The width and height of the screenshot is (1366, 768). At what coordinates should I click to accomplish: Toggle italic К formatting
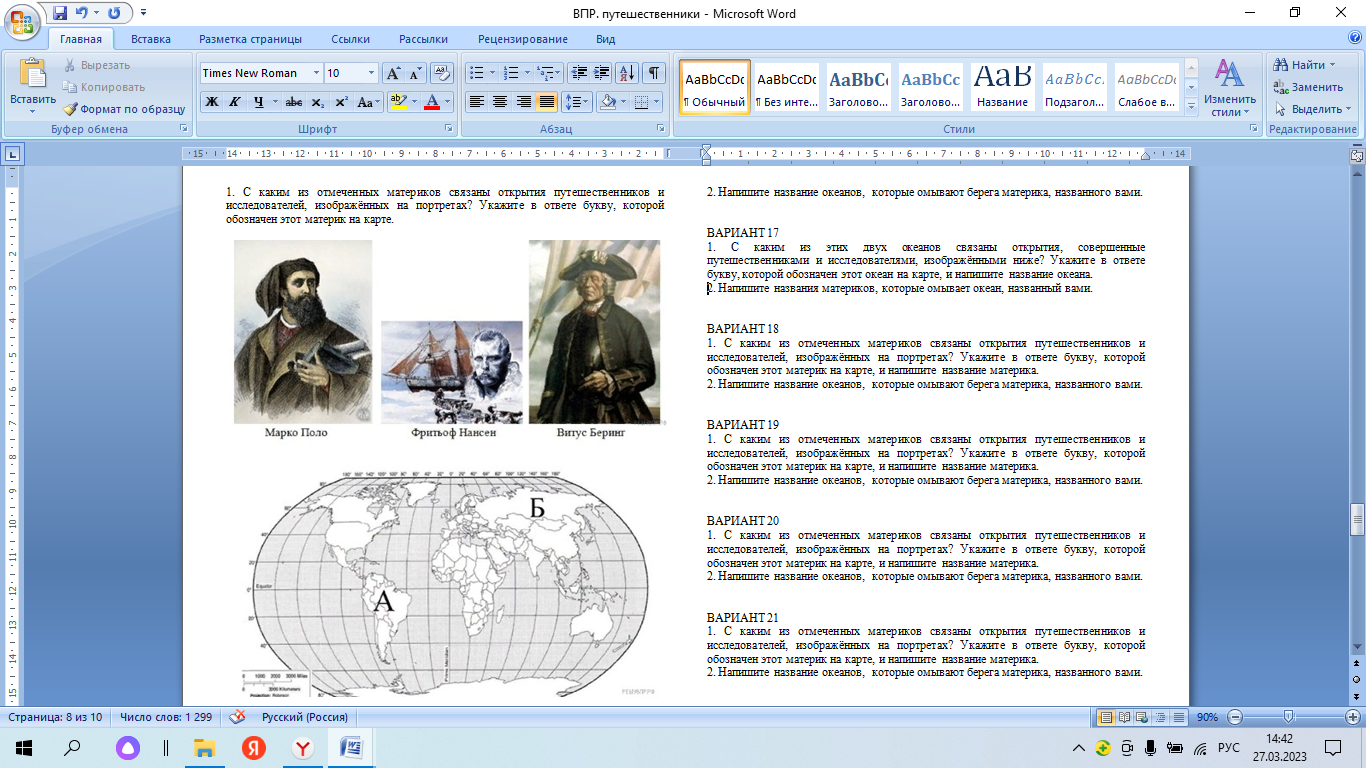(x=234, y=102)
